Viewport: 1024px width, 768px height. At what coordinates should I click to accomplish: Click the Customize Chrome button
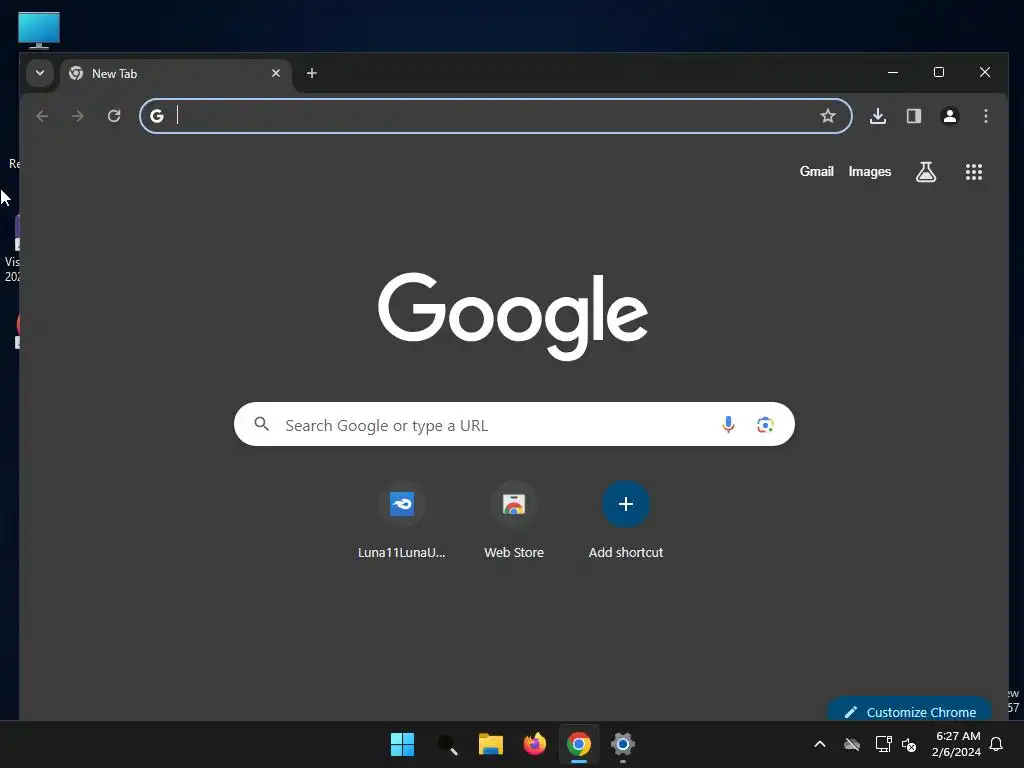(x=910, y=711)
